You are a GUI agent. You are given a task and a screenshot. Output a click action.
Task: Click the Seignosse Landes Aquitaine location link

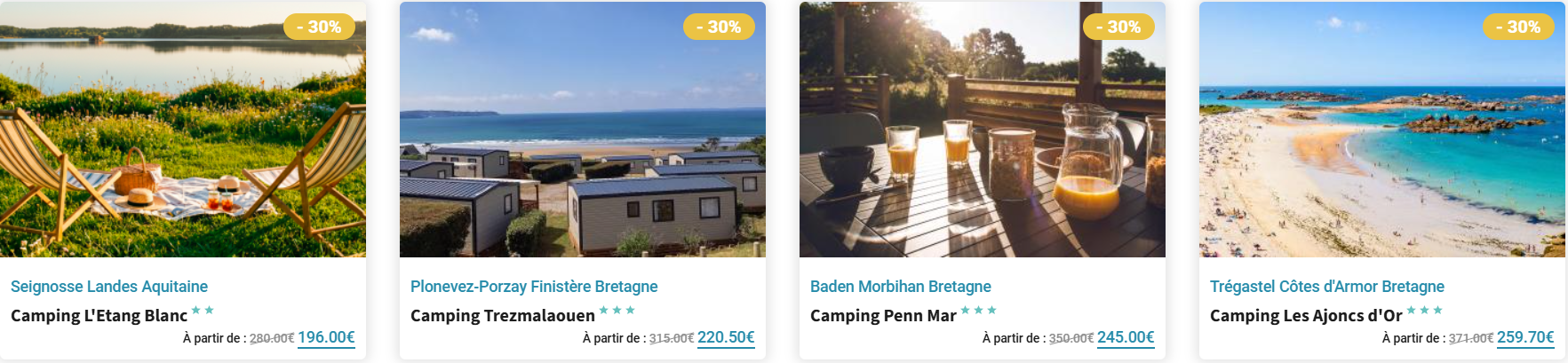(x=109, y=287)
